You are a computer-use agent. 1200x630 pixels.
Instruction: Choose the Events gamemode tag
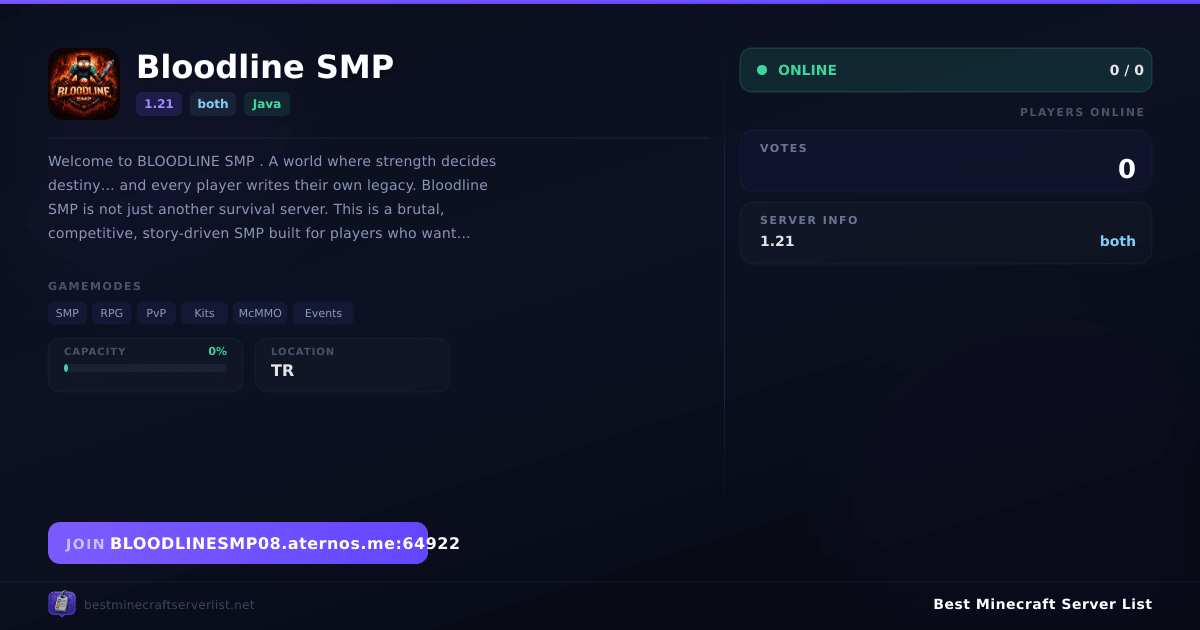click(323, 313)
